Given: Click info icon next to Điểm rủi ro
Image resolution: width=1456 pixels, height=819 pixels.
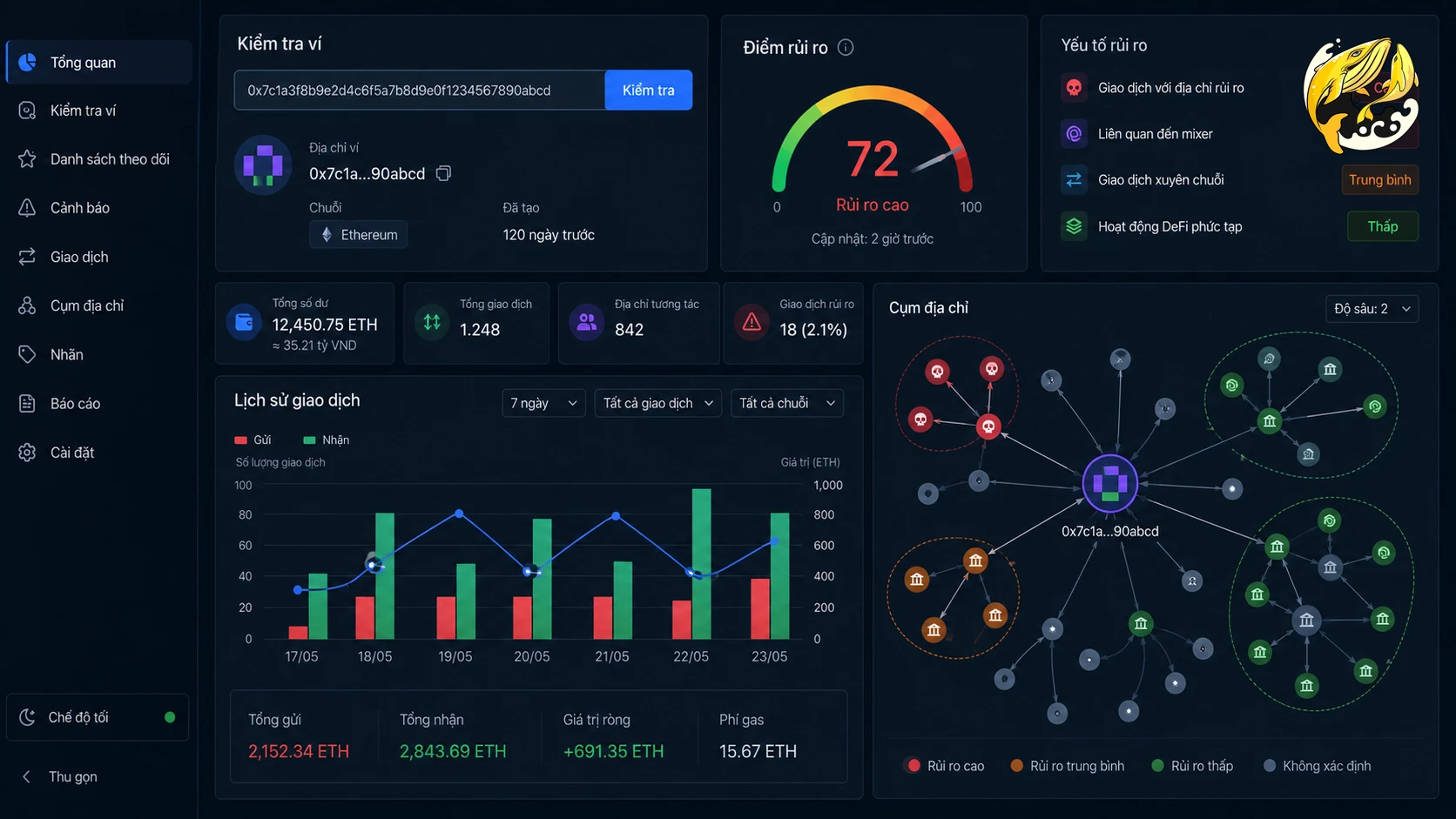Looking at the screenshot, I should click(846, 47).
